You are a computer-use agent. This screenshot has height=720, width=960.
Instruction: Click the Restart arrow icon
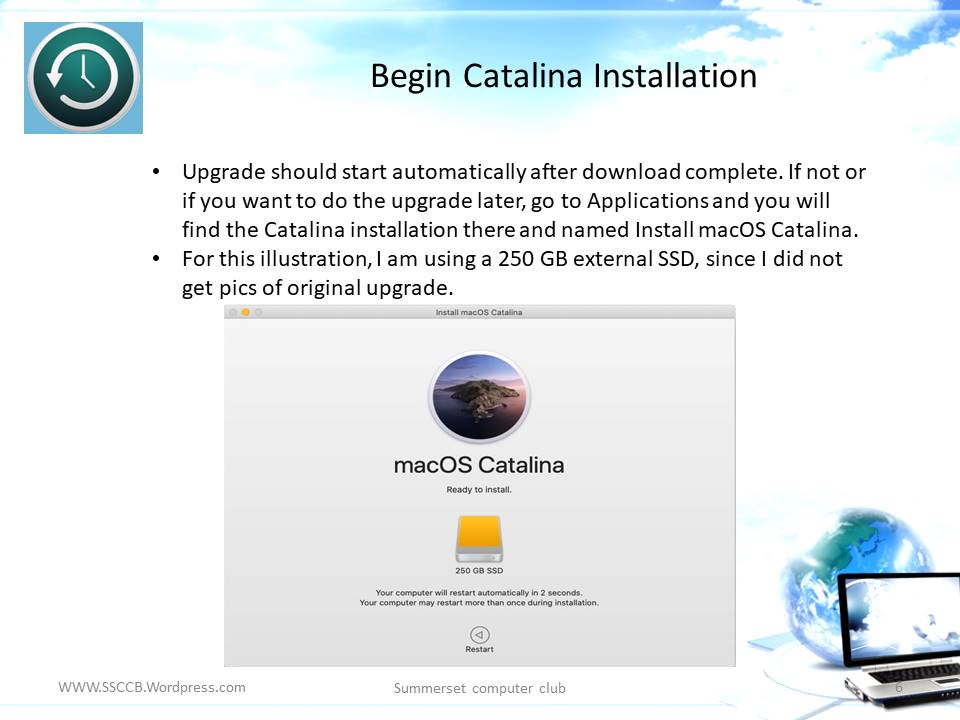click(x=479, y=634)
